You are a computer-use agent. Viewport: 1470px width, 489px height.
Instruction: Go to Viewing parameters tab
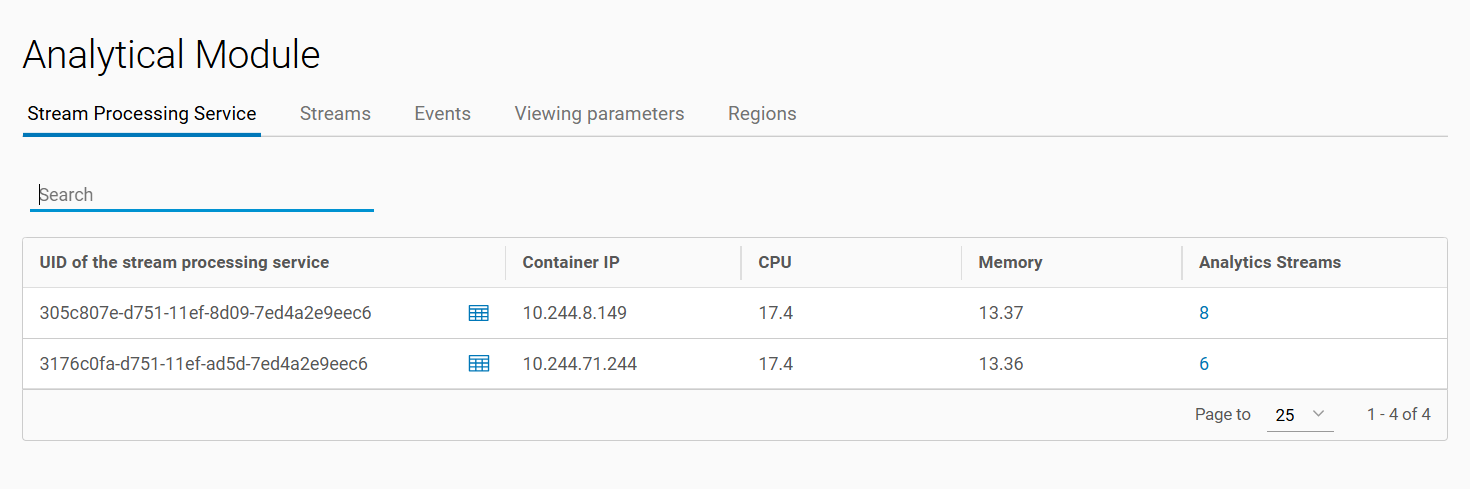click(x=599, y=114)
